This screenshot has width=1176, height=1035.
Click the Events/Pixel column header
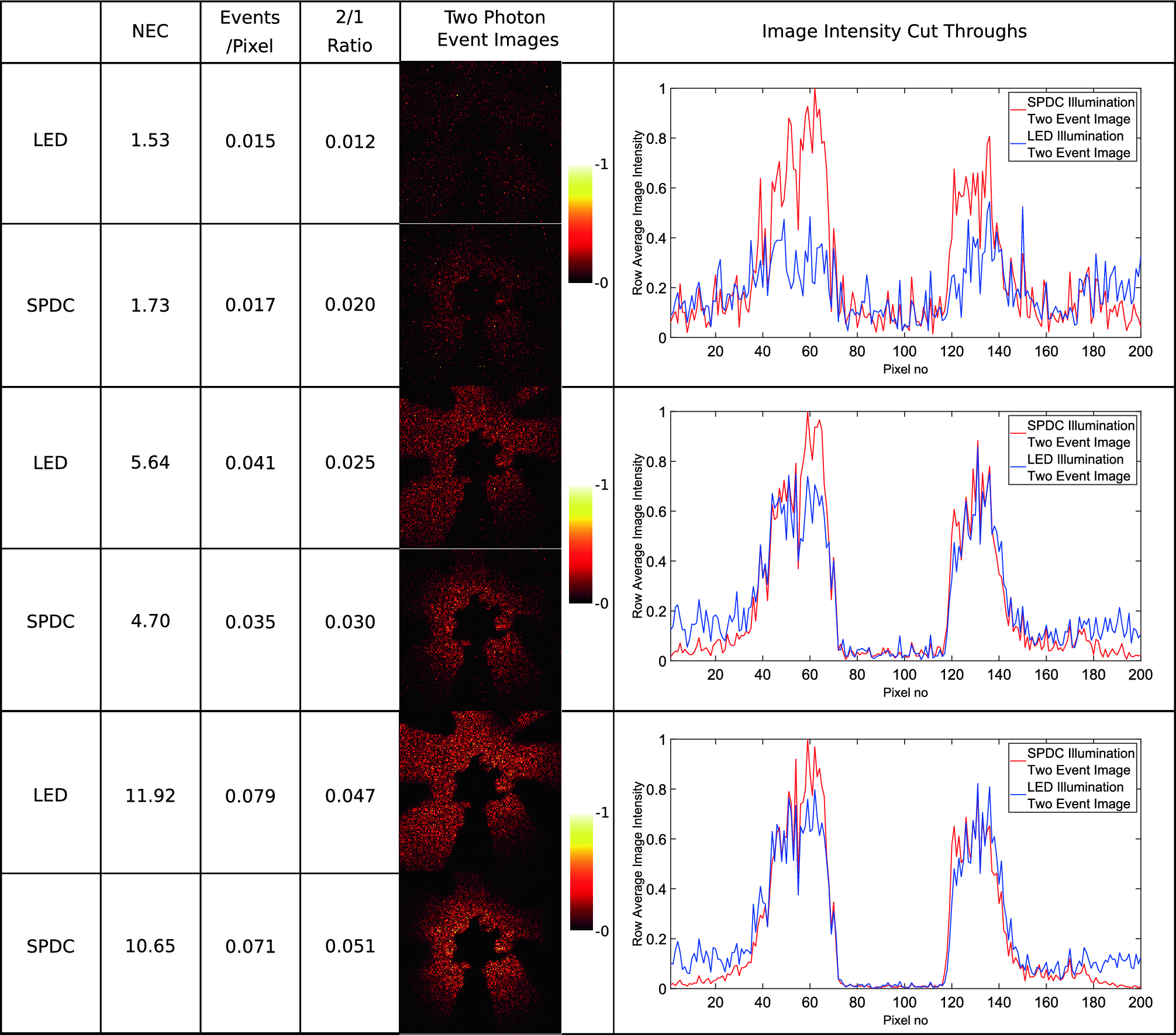(250, 29)
